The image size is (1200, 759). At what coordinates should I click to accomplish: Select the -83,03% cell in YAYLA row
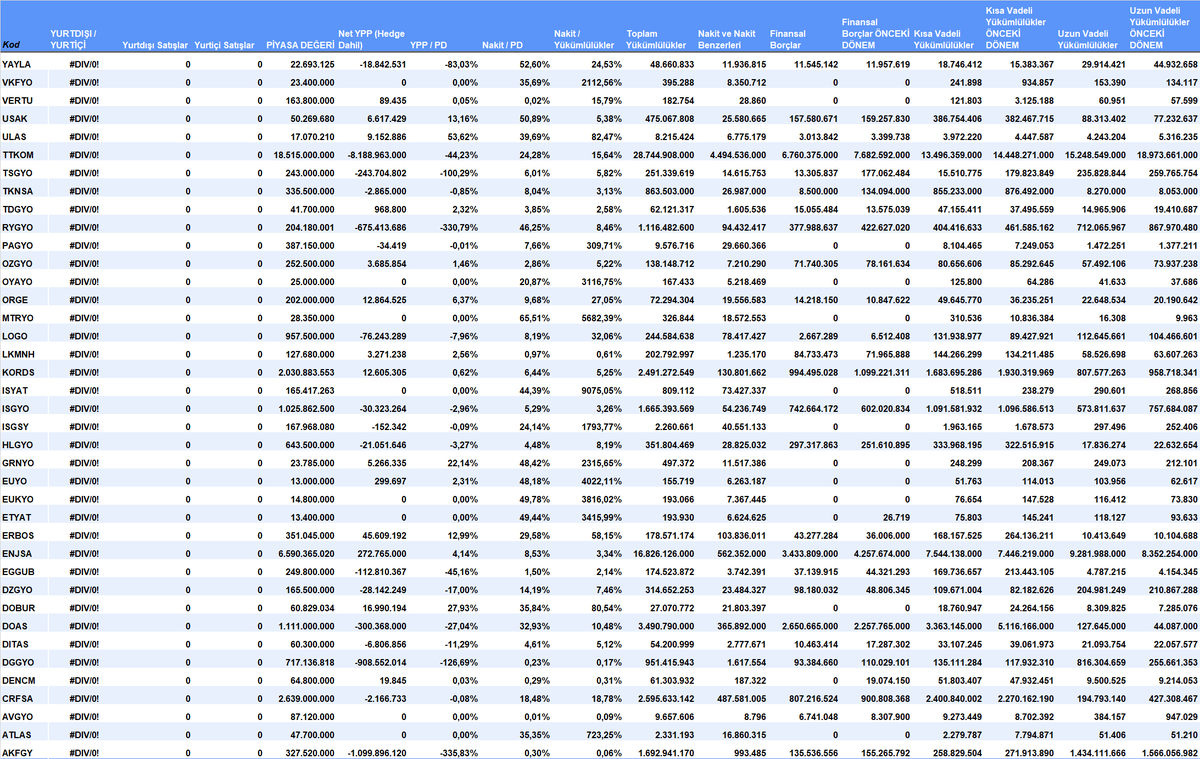coord(461,64)
